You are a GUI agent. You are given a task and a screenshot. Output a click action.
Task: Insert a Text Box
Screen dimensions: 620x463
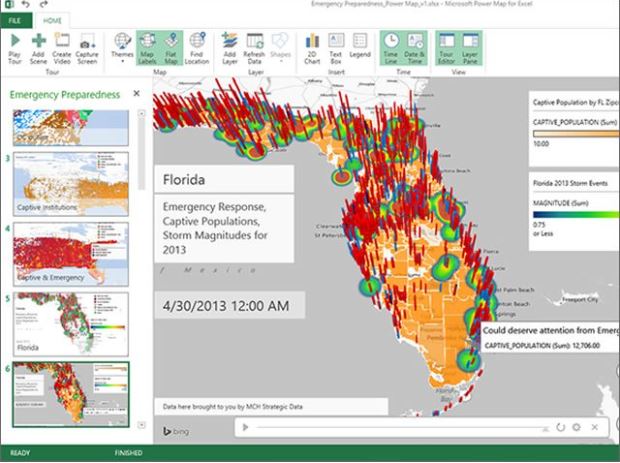[336, 48]
